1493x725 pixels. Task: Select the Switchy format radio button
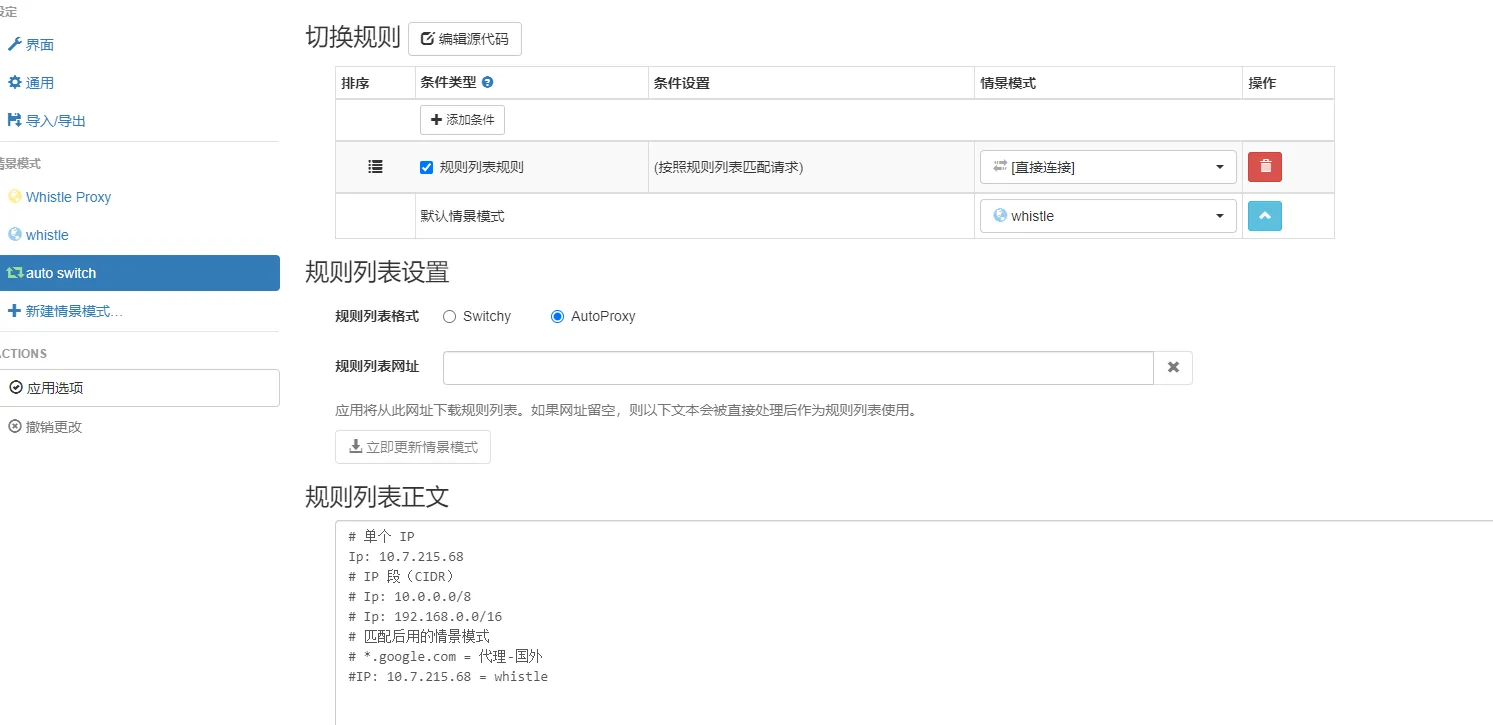(449, 316)
